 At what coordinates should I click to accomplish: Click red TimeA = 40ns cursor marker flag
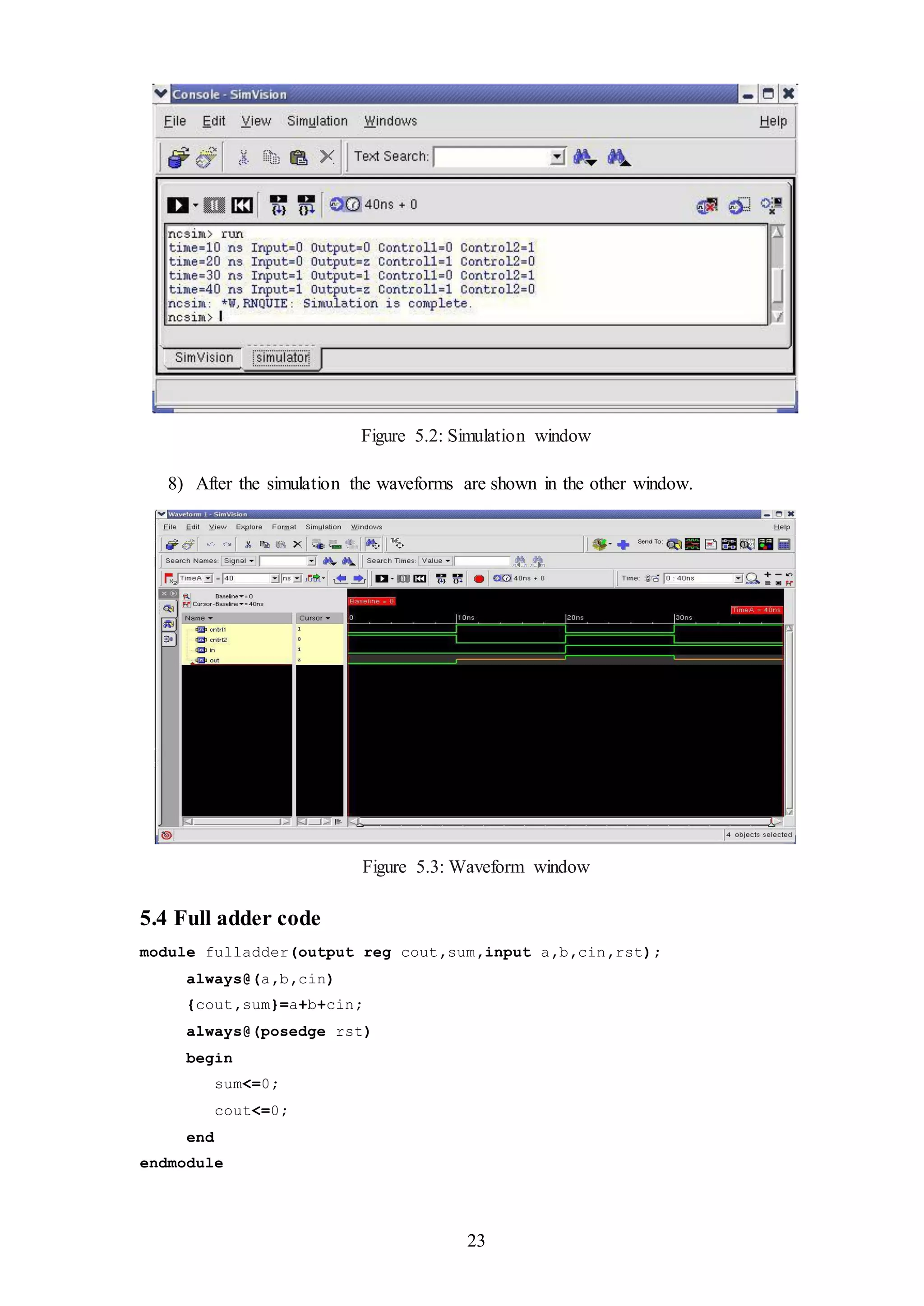point(756,610)
